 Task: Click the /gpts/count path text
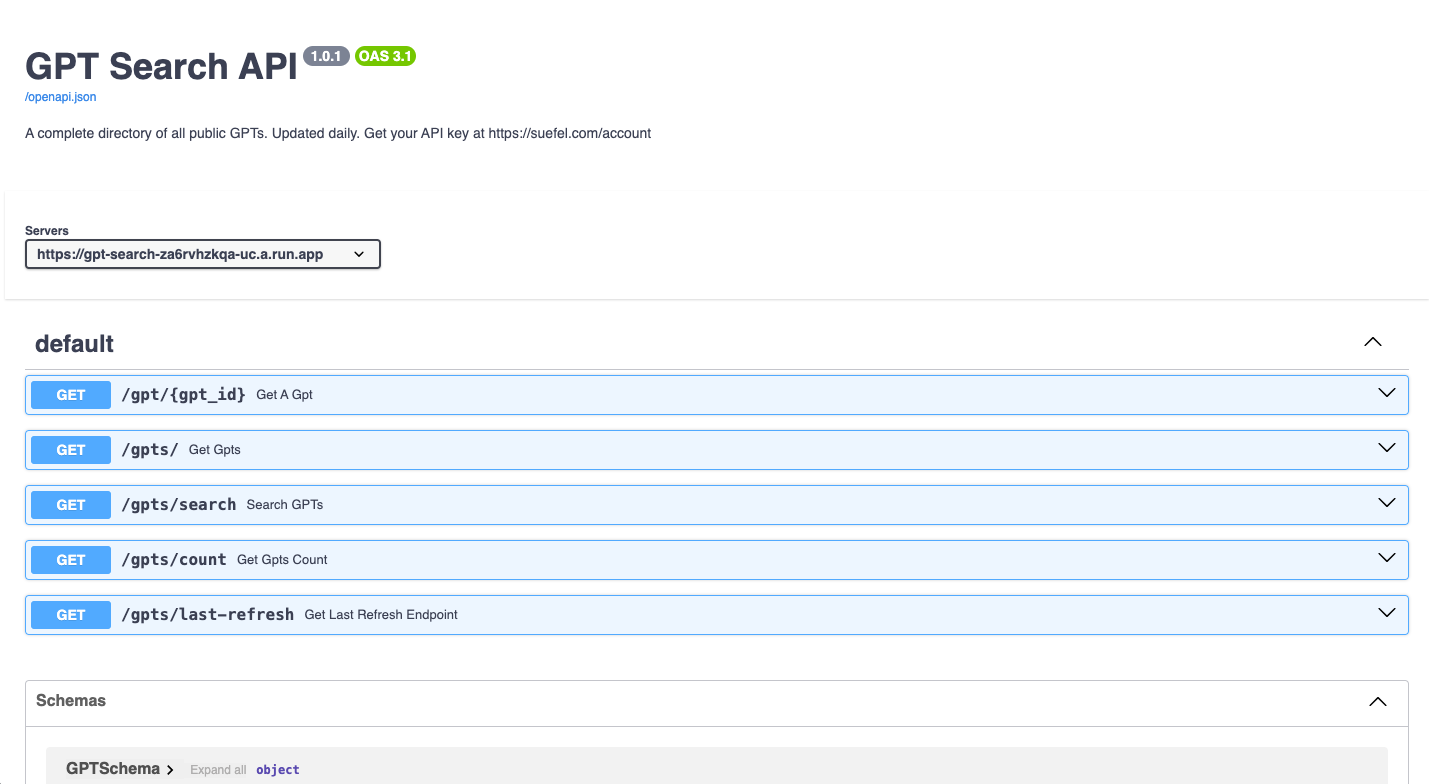tap(174, 559)
